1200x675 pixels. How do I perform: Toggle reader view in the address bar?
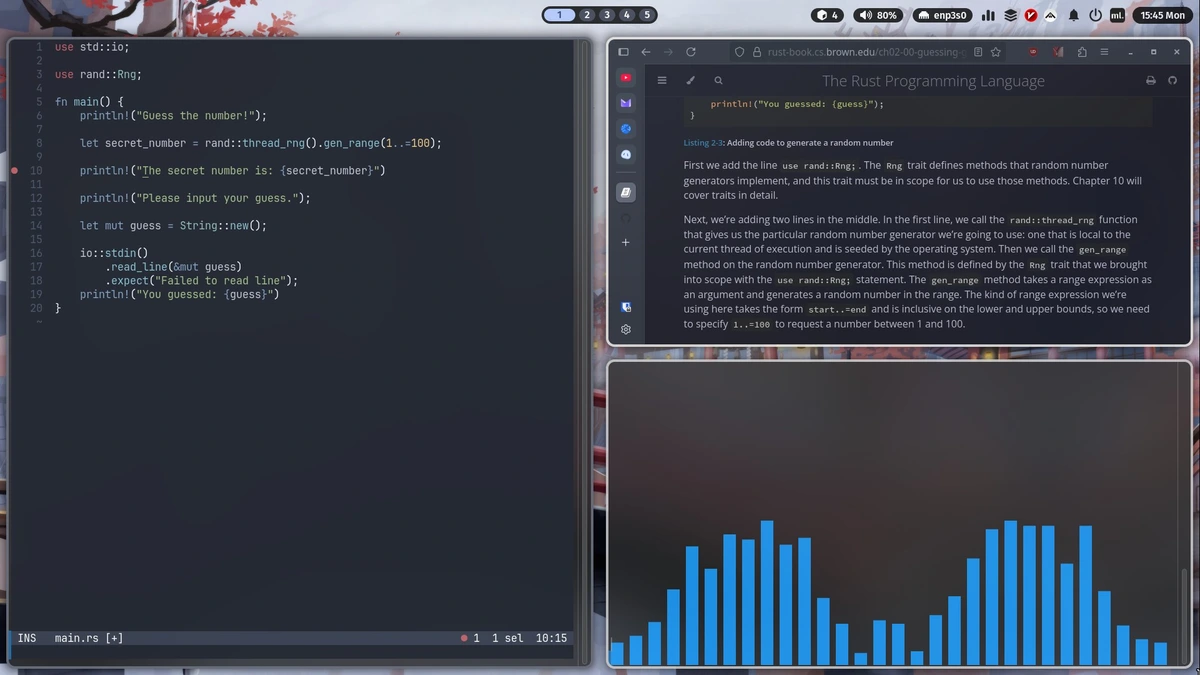click(978, 51)
